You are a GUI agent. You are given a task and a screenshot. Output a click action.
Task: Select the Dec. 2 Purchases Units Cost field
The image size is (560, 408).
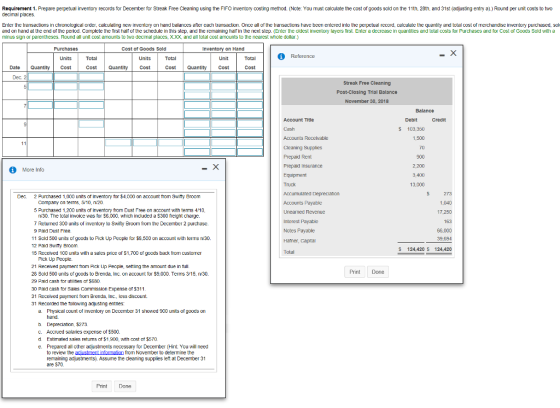66,77
